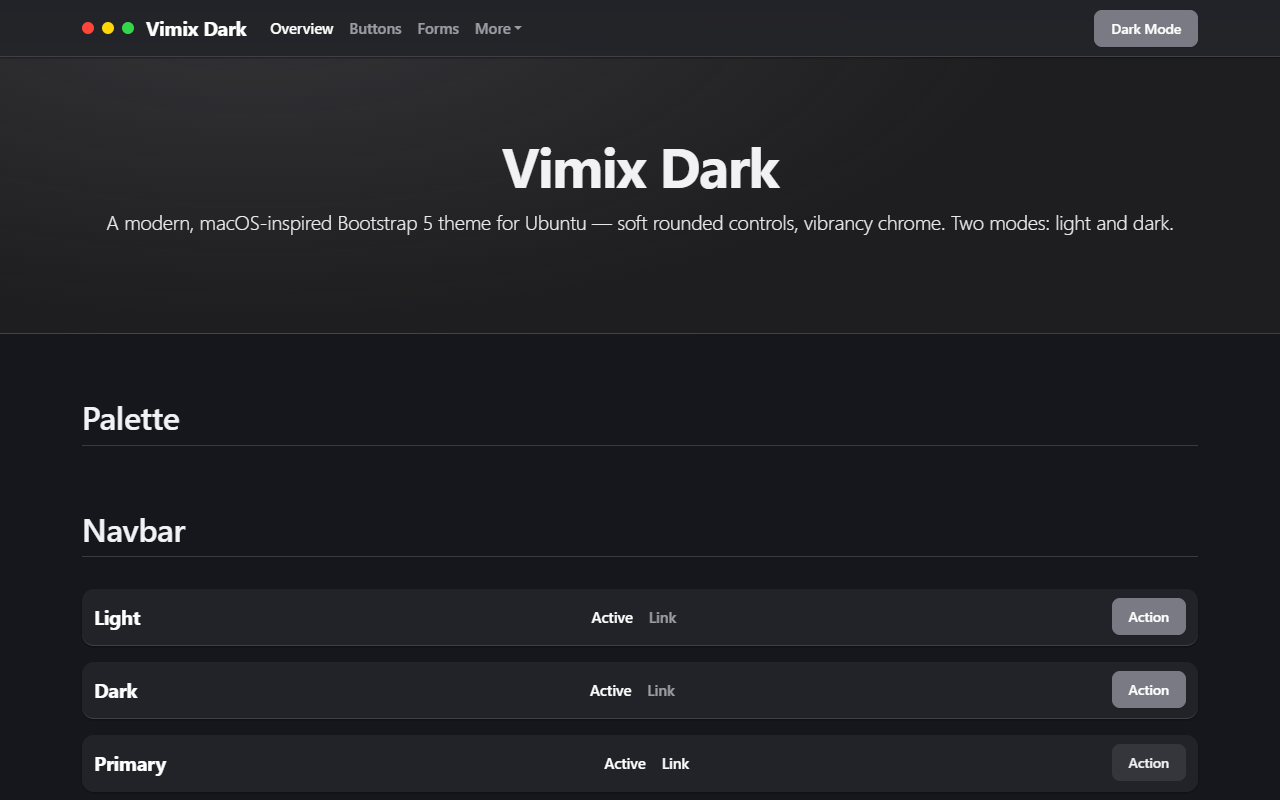Click Action in the Primary navbar
Image resolution: width=1280 pixels, height=800 pixels.
point(1149,763)
